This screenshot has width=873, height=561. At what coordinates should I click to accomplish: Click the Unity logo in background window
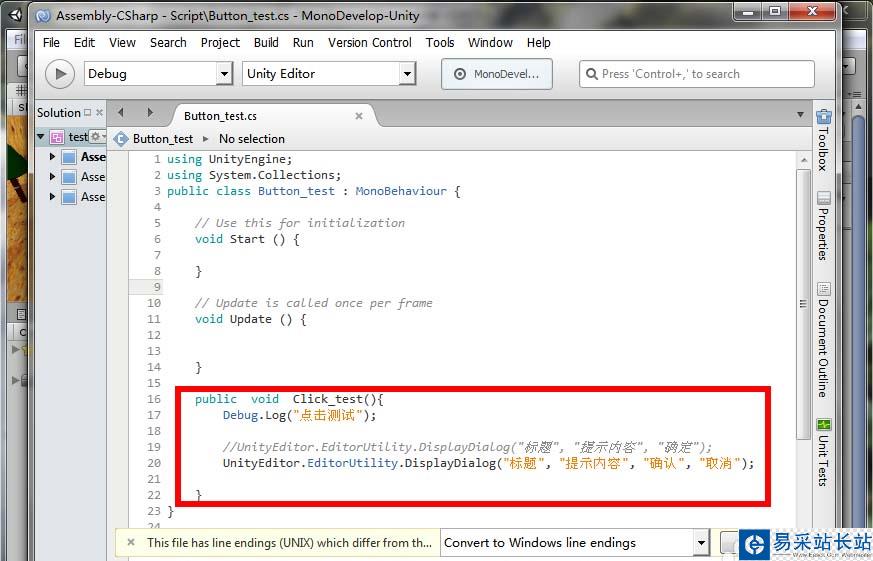(16, 14)
